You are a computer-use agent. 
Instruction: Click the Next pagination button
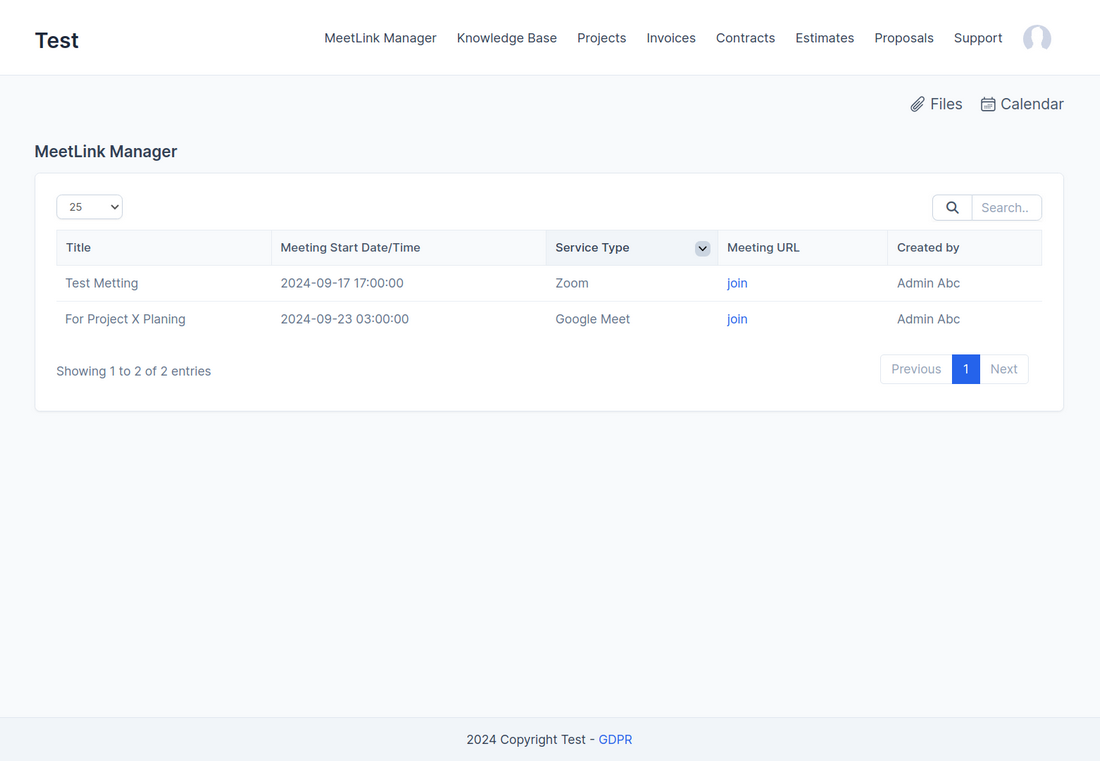point(1003,369)
